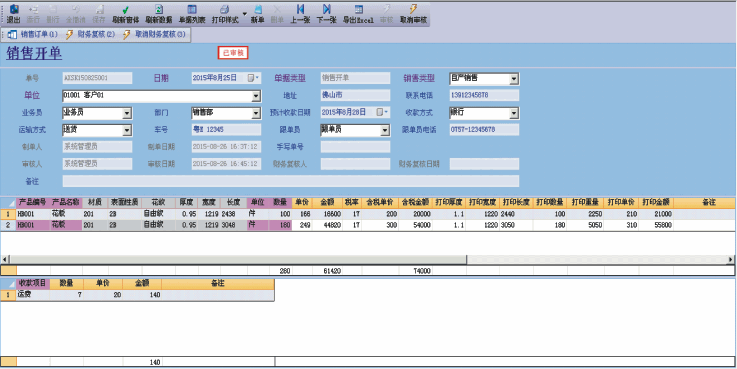The height and width of the screenshot is (369, 737).
Task: Open the 取消财务复核 (3) item
Action: (154, 34)
